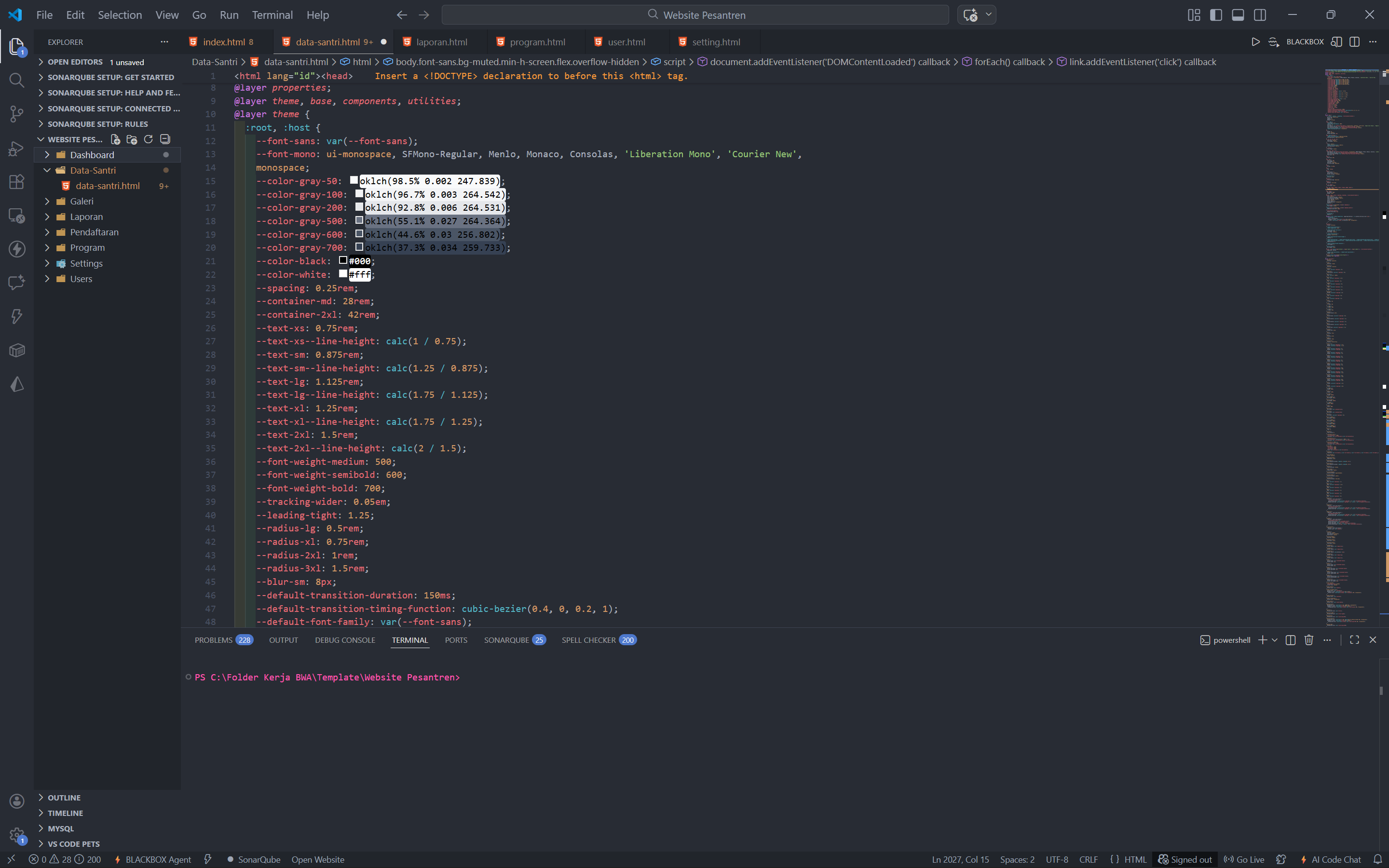The width and height of the screenshot is (1389, 868).
Task: Open the PROBLEMS panel tab
Action: click(214, 640)
